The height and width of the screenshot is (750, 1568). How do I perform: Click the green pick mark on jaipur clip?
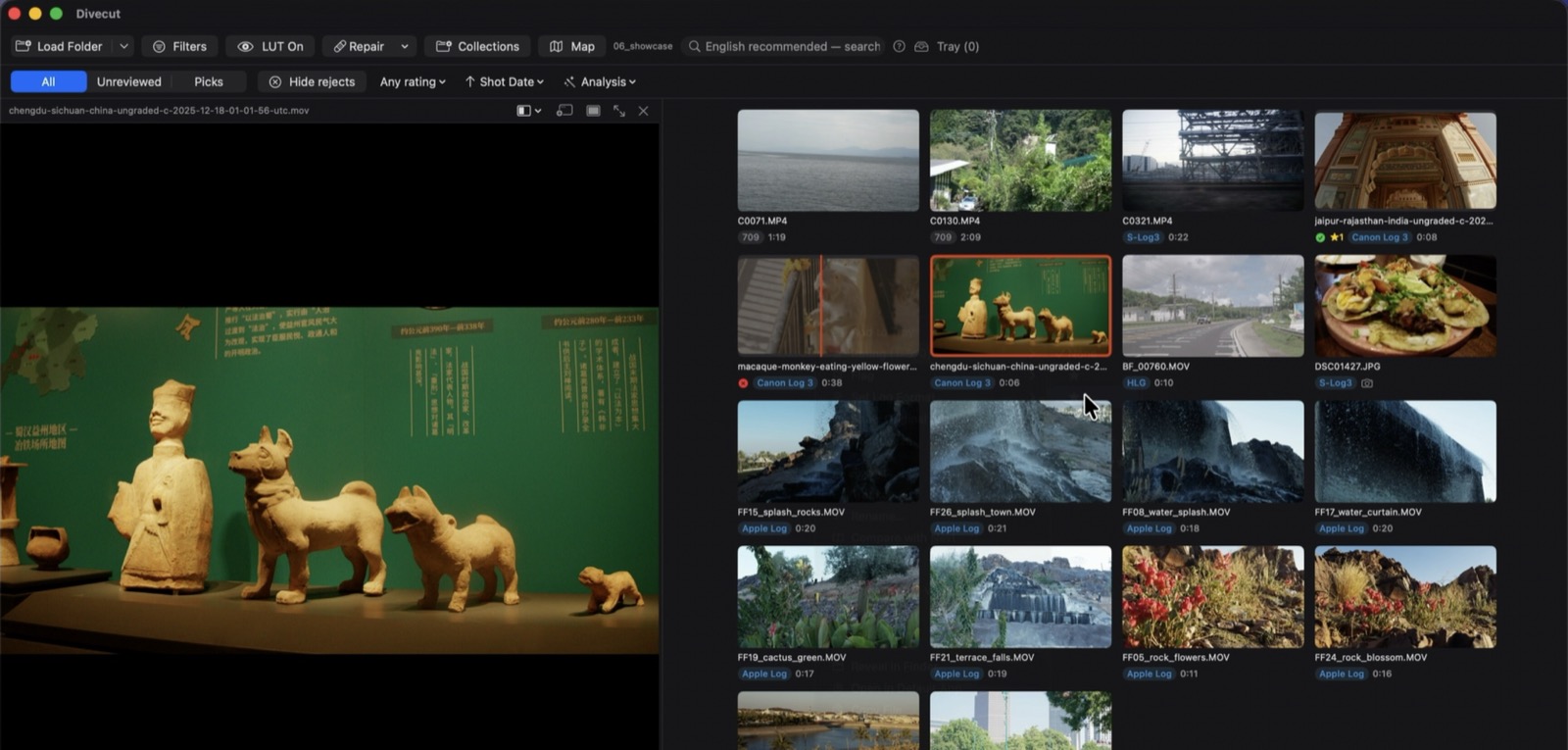pos(1320,237)
